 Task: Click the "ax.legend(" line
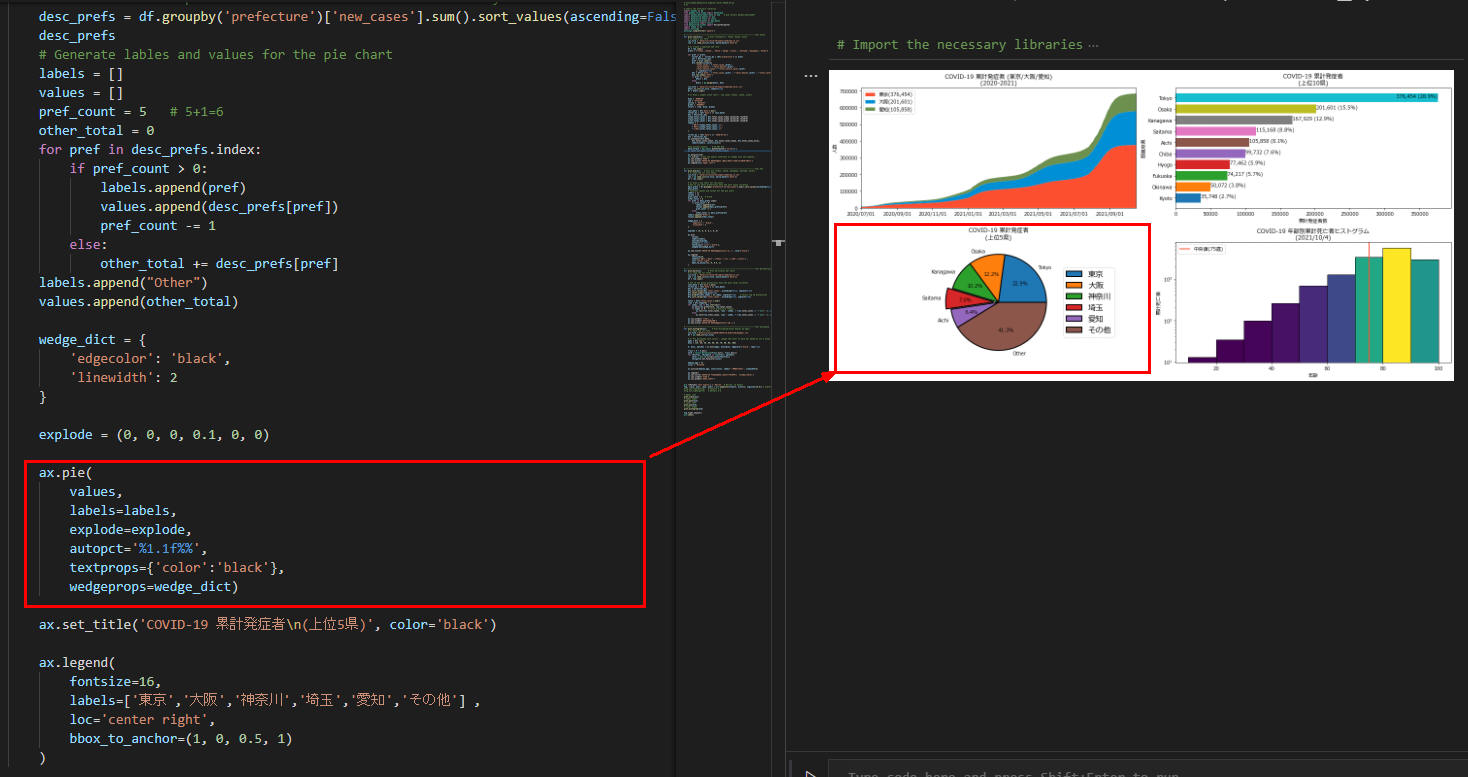click(77, 662)
